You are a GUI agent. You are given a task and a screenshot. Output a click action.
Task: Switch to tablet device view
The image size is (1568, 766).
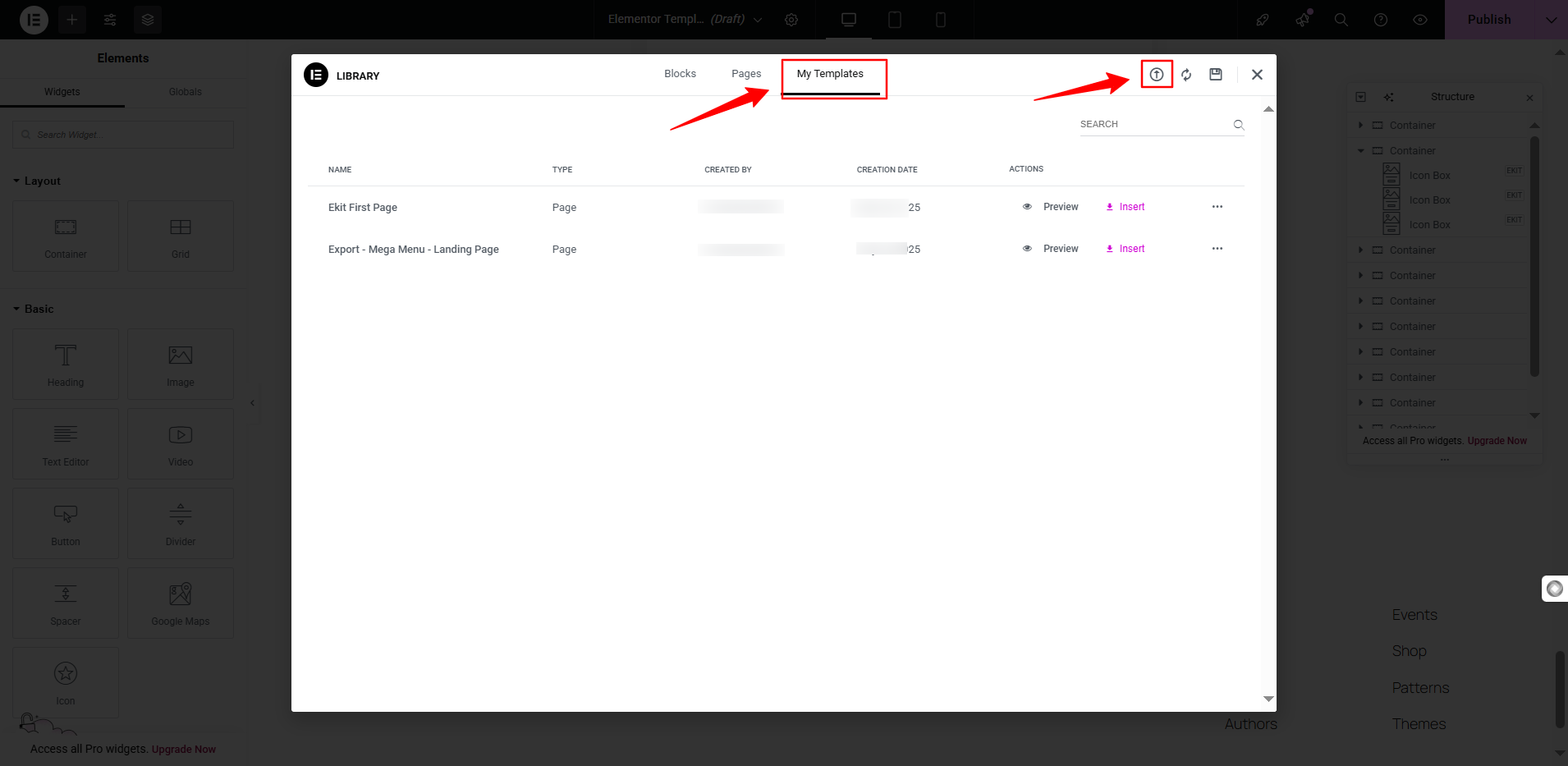coord(895,20)
